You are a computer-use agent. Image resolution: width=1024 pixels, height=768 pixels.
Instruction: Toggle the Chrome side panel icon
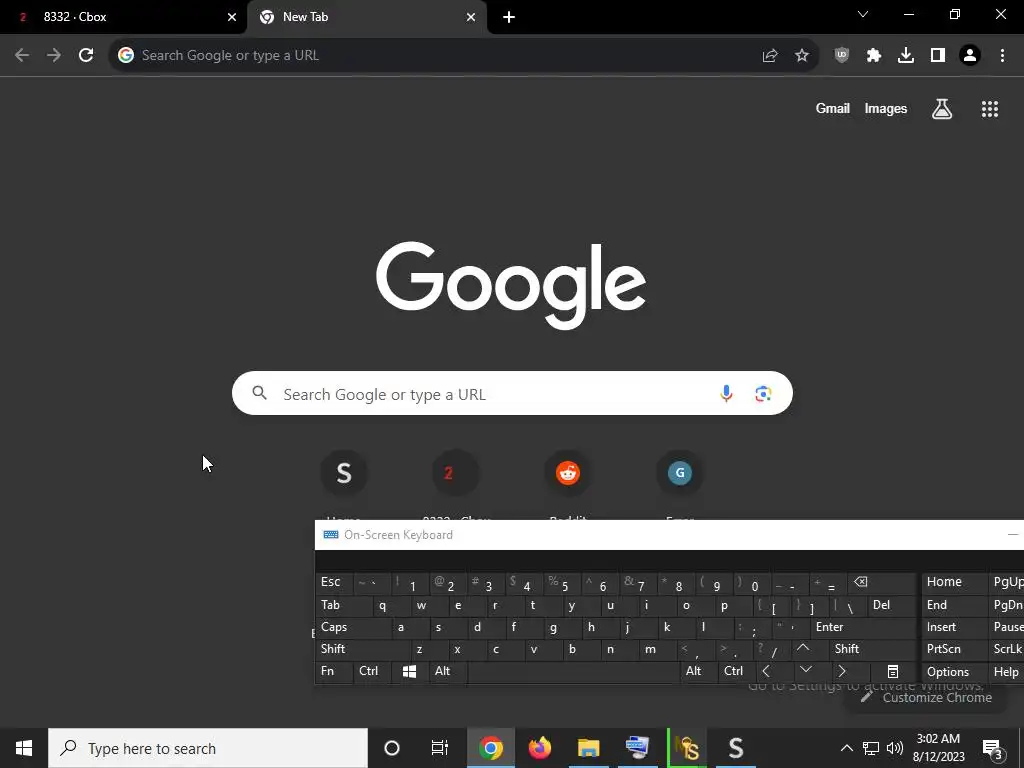[938, 56]
